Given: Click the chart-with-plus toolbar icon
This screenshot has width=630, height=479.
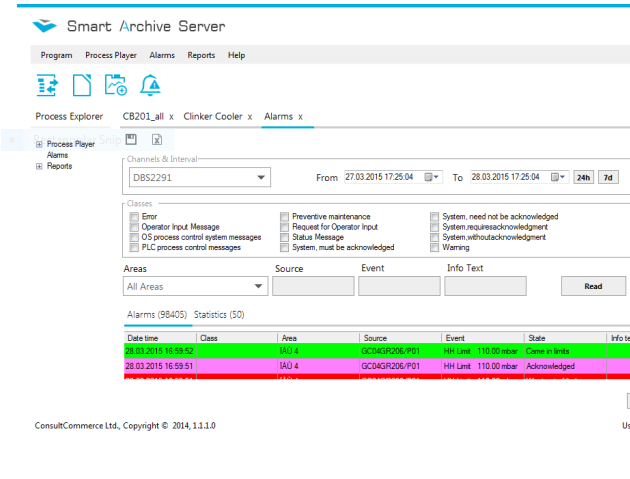Looking at the screenshot, I should tap(116, 85).
